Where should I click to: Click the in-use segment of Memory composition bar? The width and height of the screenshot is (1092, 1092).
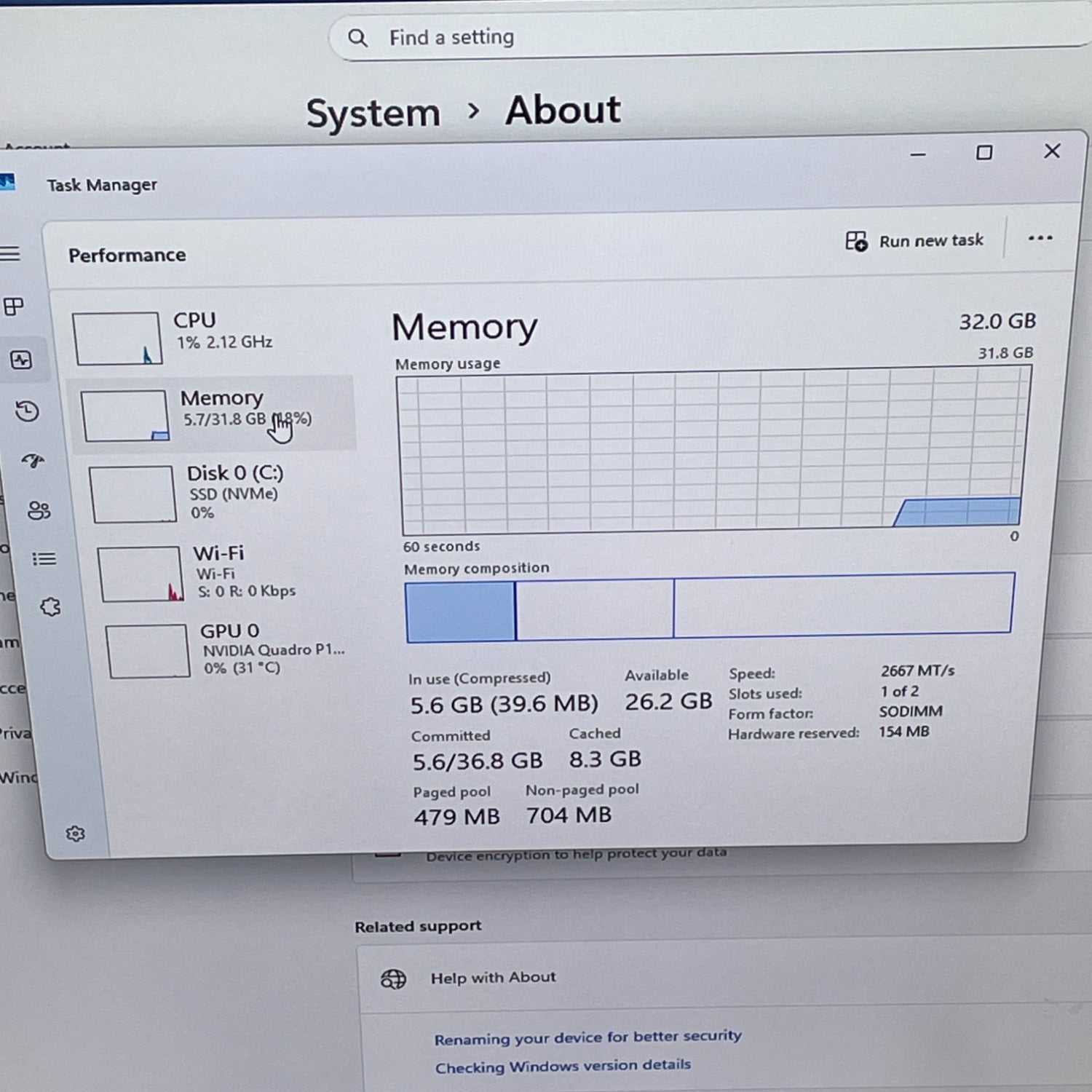tap(460, 612)
